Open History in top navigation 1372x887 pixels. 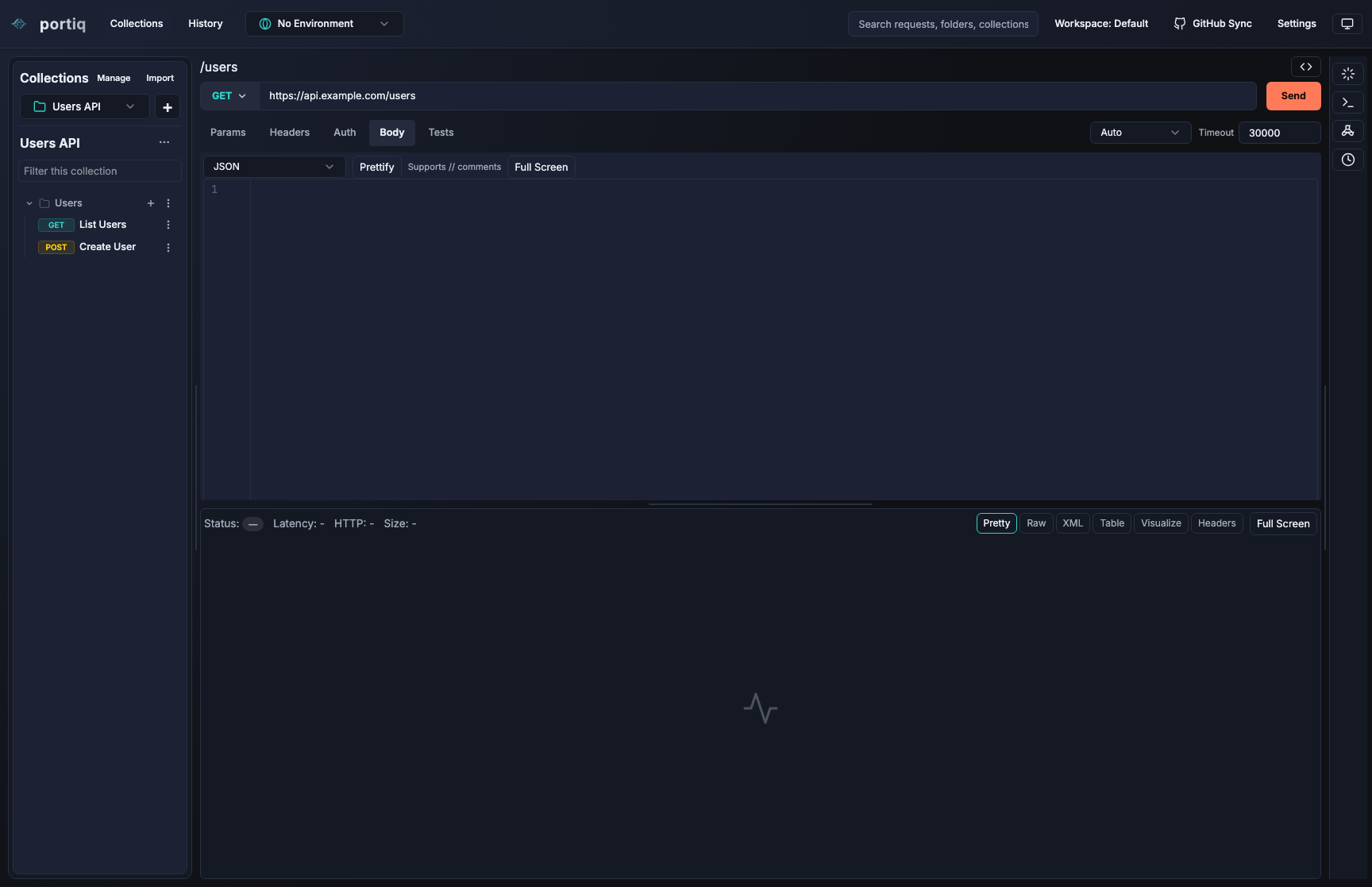[x=206, y=24]
